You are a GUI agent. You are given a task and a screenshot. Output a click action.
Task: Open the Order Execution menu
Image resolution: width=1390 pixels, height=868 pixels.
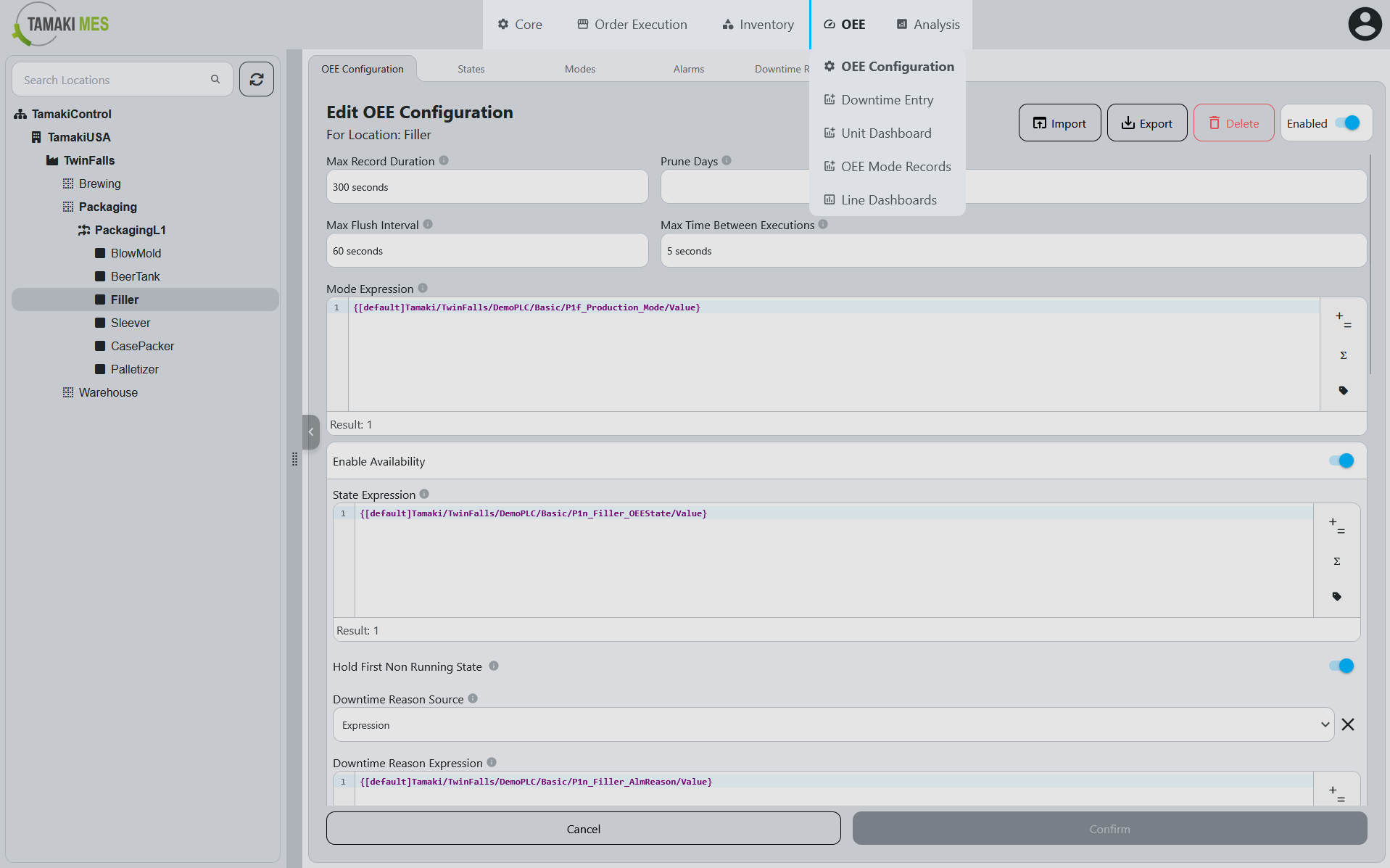(x=632, y=24)
